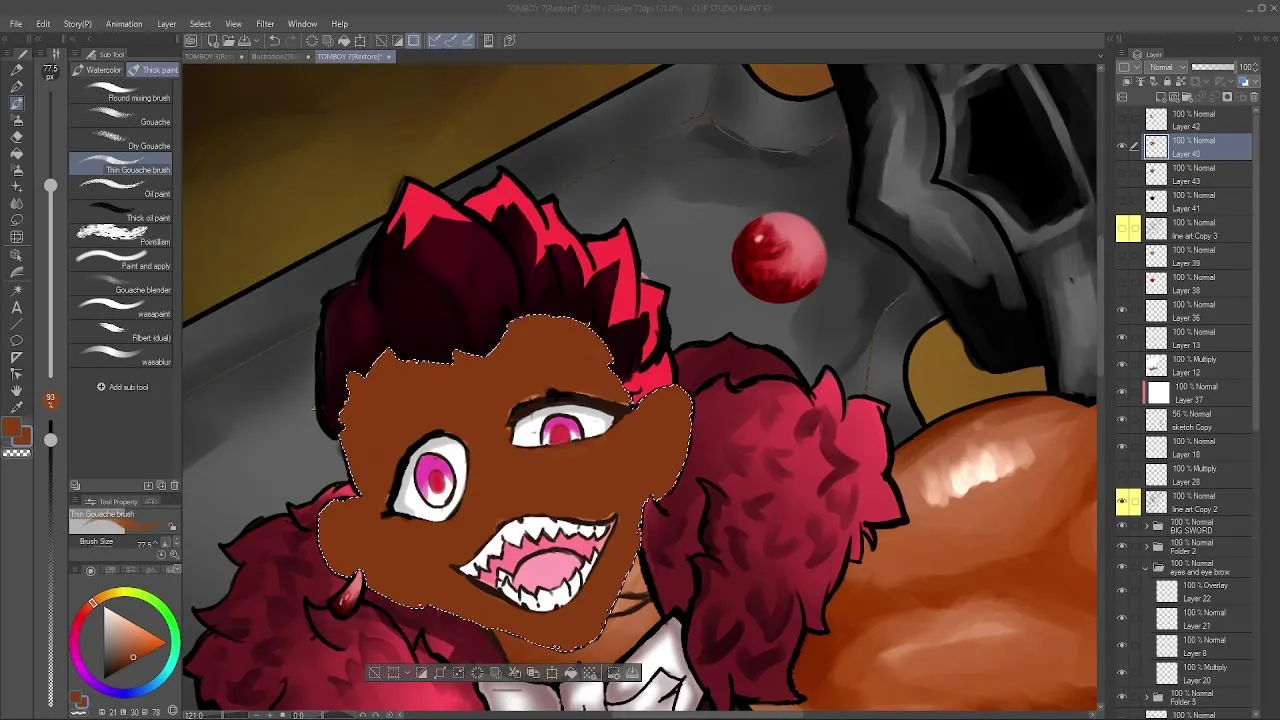
Task: Hide the sketch Copy layer
Action: [x=1121, y=420]
